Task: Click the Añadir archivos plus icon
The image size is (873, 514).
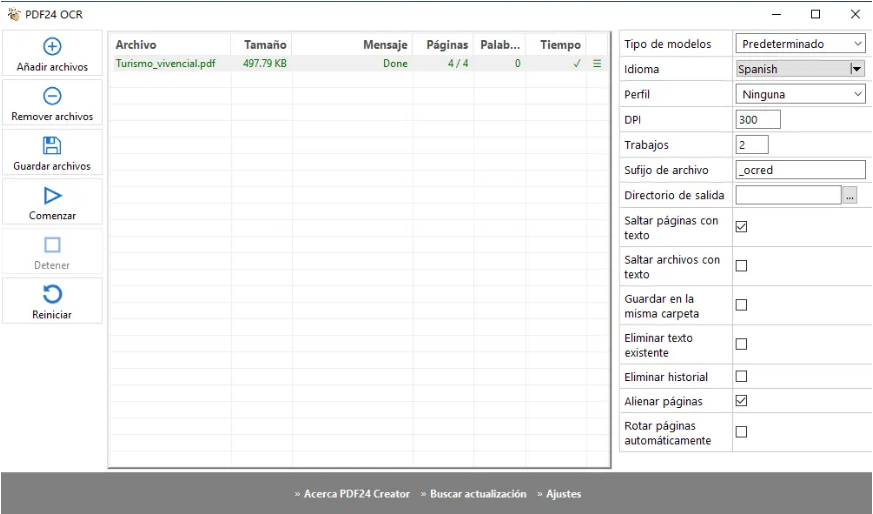Action: pos(52,46)
